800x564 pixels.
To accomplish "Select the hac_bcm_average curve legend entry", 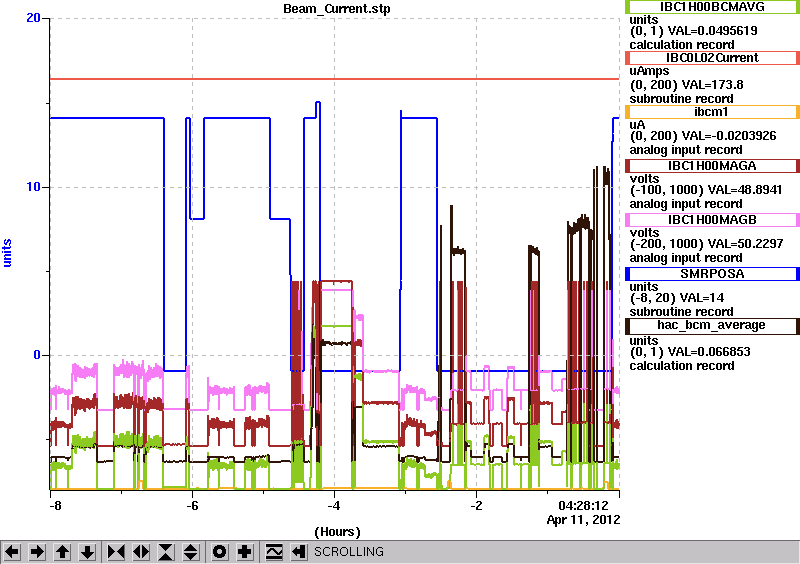I will click(x=712, y=326).
